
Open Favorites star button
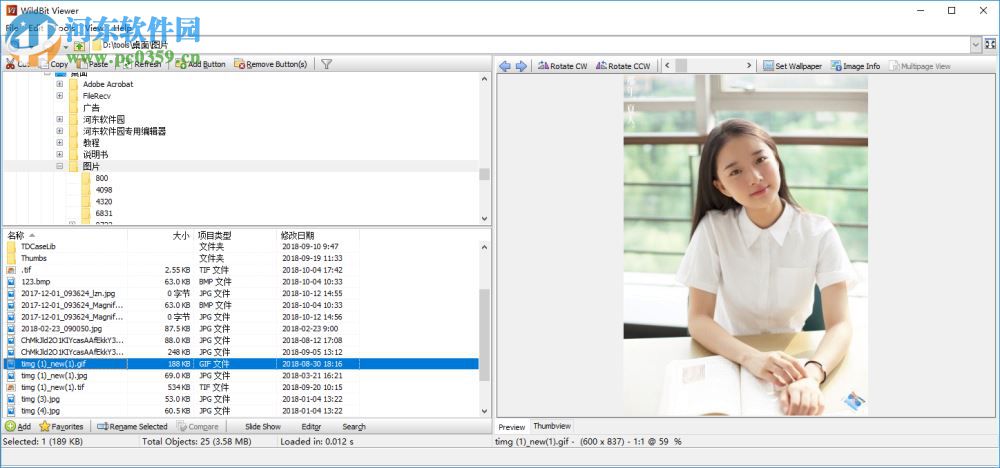pyautogui.click(x=61, y=427)
